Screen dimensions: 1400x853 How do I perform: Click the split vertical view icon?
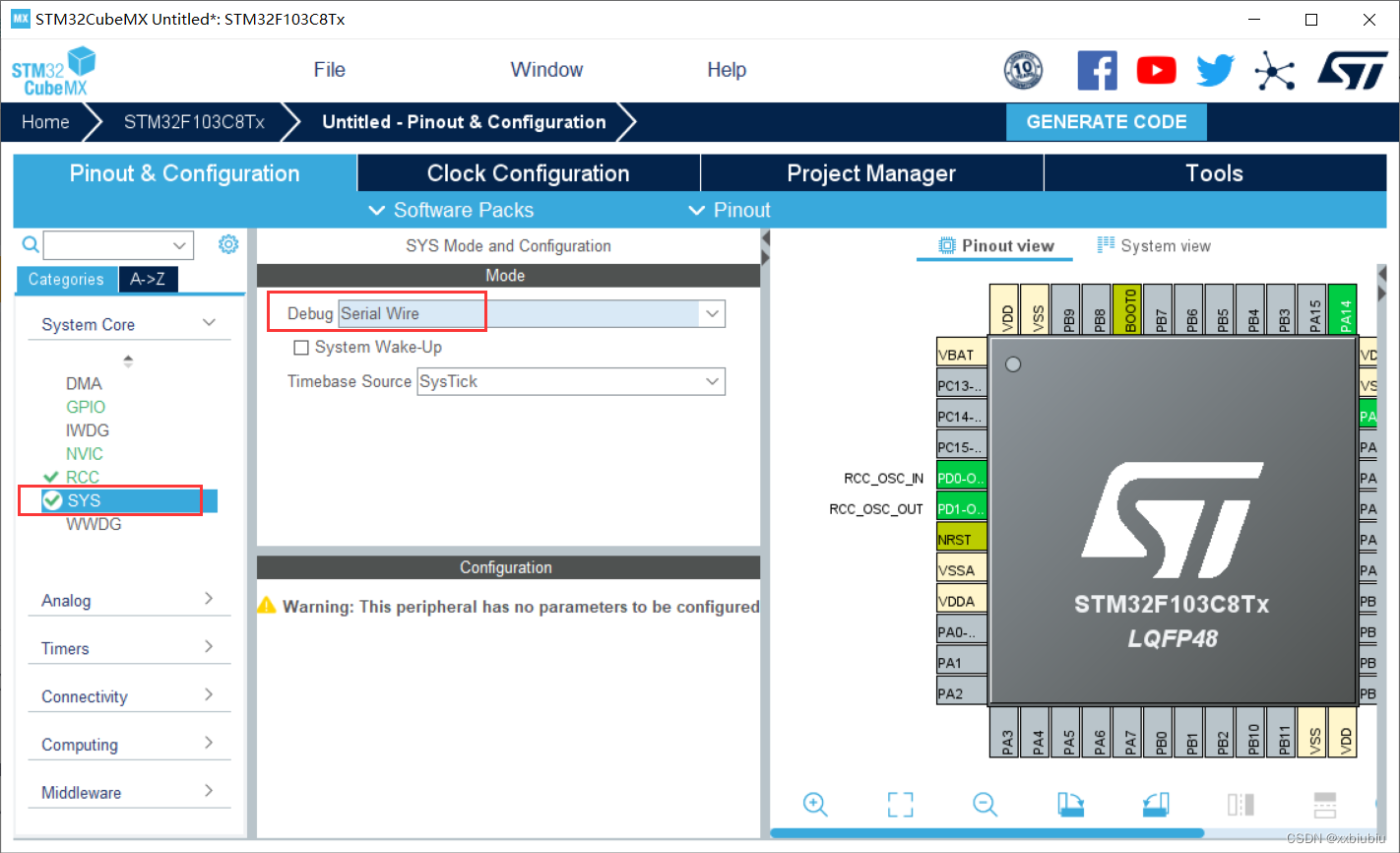1241,804
